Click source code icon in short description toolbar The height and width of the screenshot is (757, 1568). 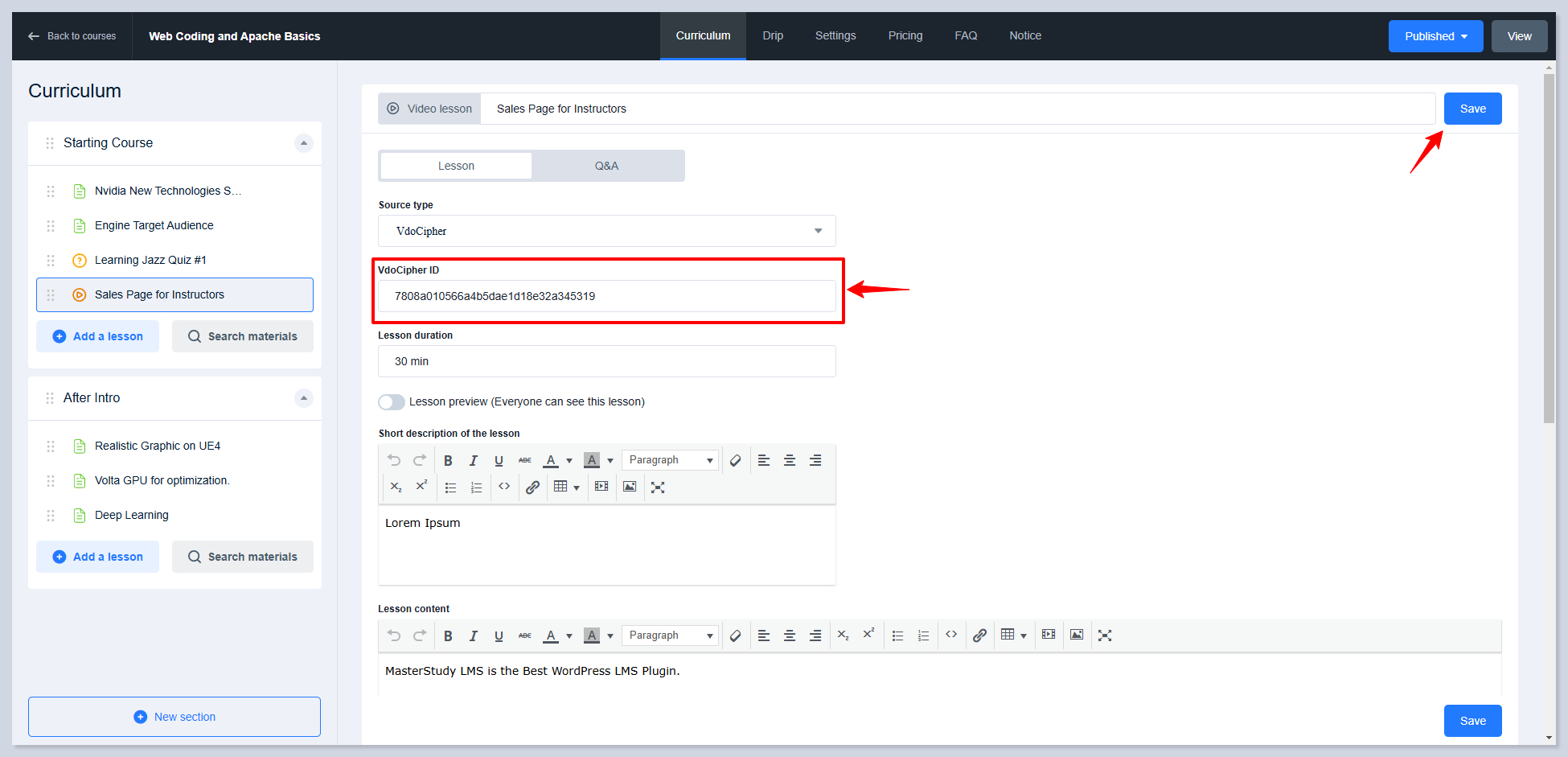point(504,487)
